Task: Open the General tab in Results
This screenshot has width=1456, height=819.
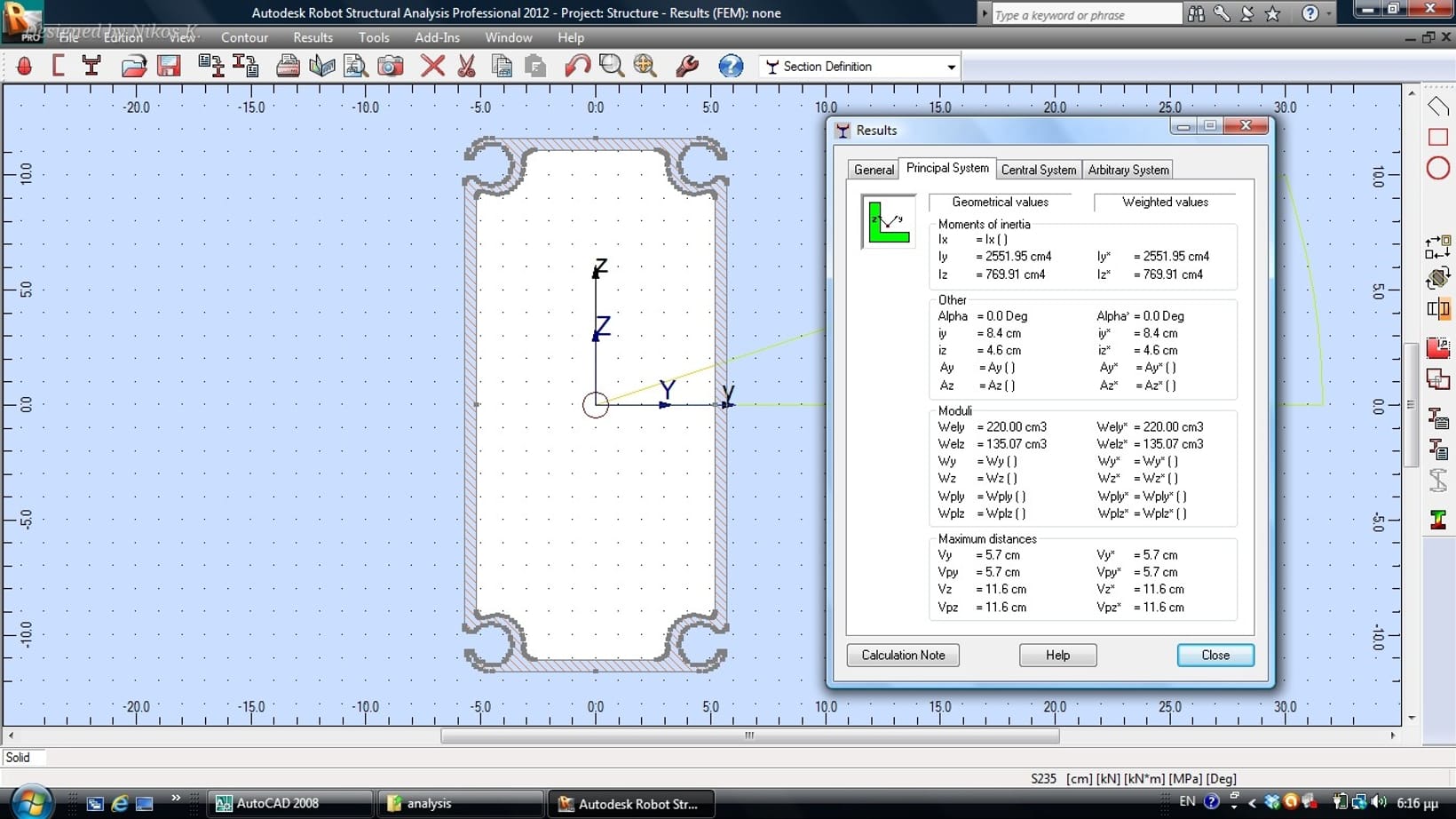Action: tap(874, 170)
